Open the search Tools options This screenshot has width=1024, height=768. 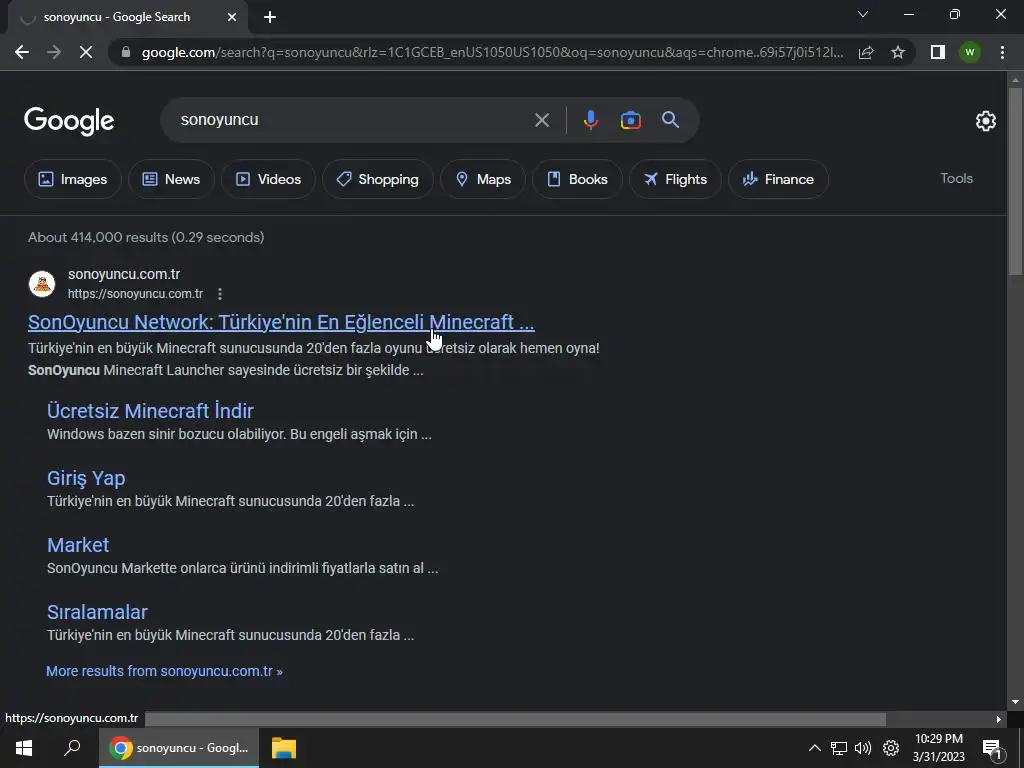(956, 178)
